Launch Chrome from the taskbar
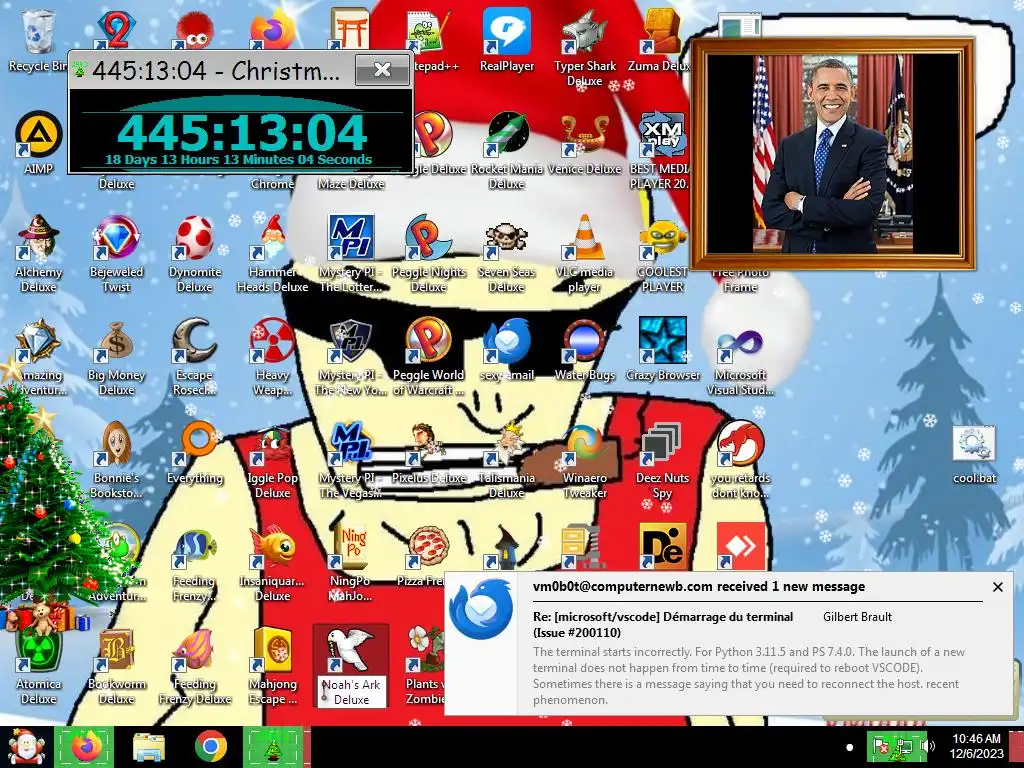This screenshot has width=1024, height=768. pyautogui.click(x=210, y=747)
